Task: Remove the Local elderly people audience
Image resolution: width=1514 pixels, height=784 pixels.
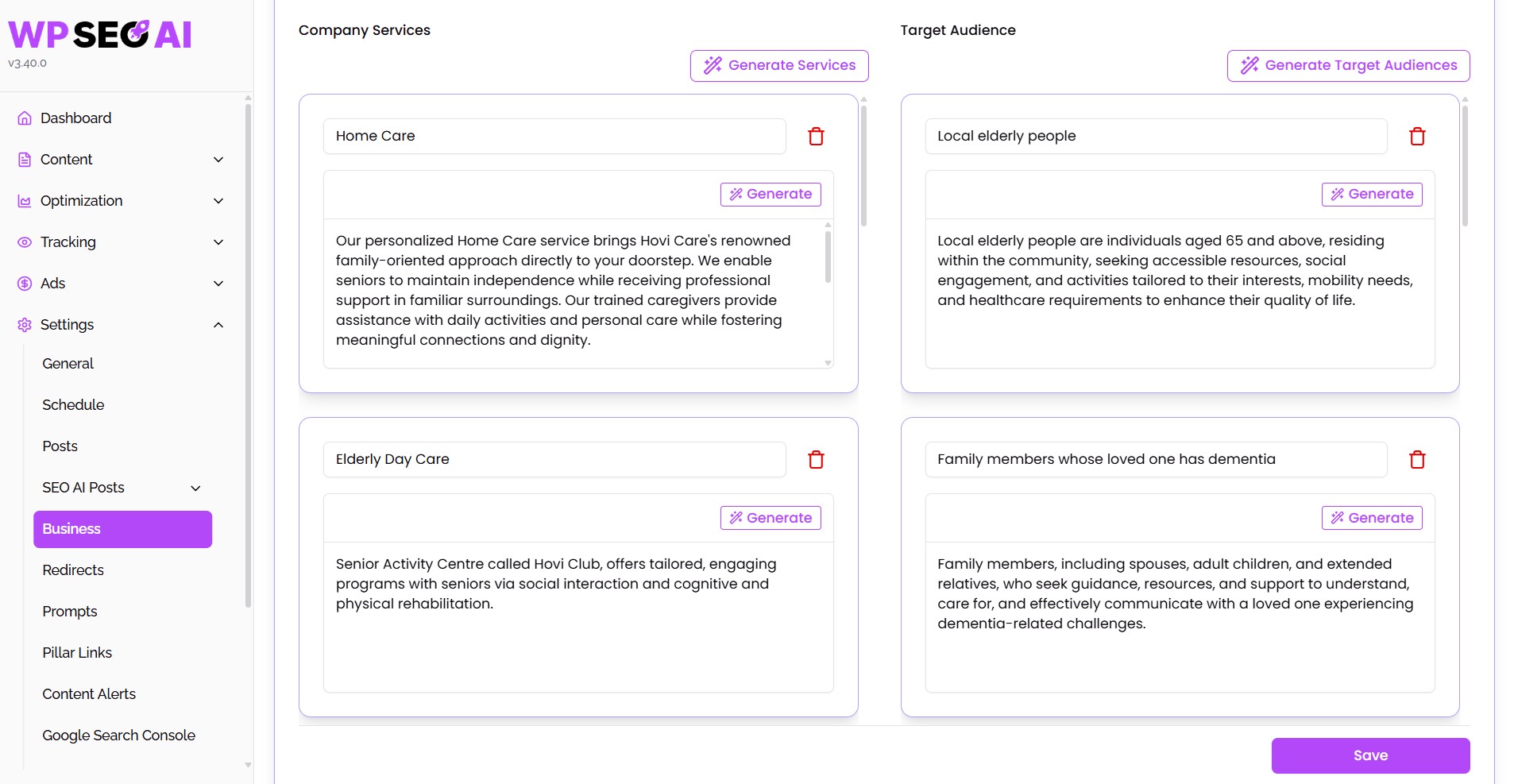Action: (1417, 137)
